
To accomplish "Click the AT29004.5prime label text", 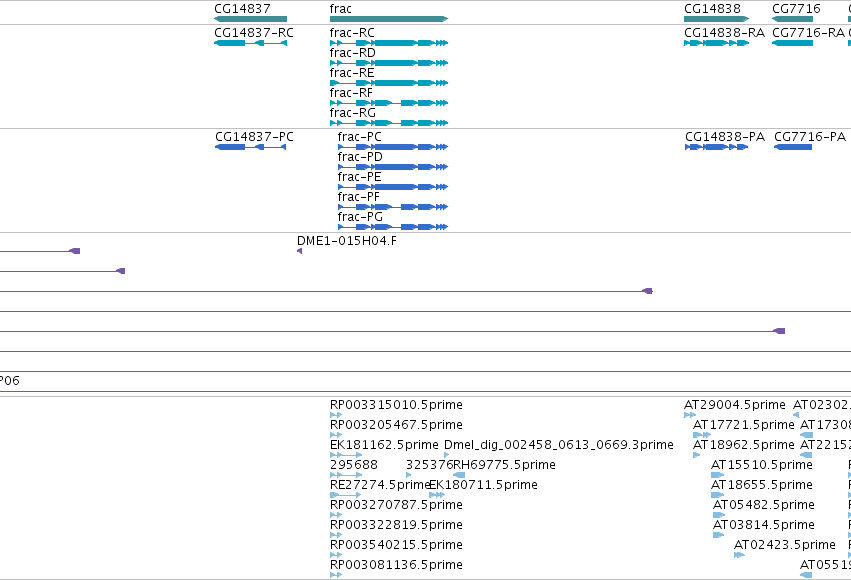I will [735, 405].
